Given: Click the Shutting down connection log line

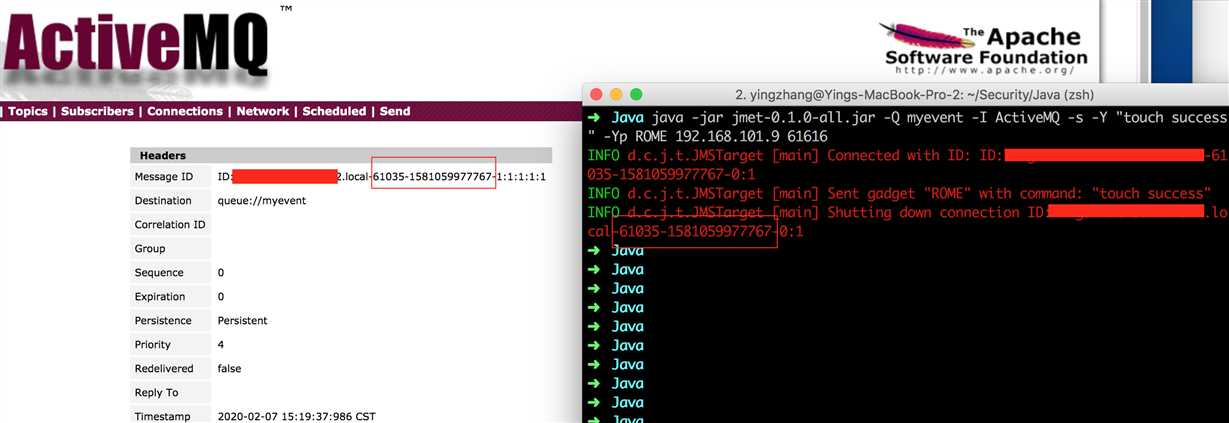Looking at the screenshot, I should (908, 221).
